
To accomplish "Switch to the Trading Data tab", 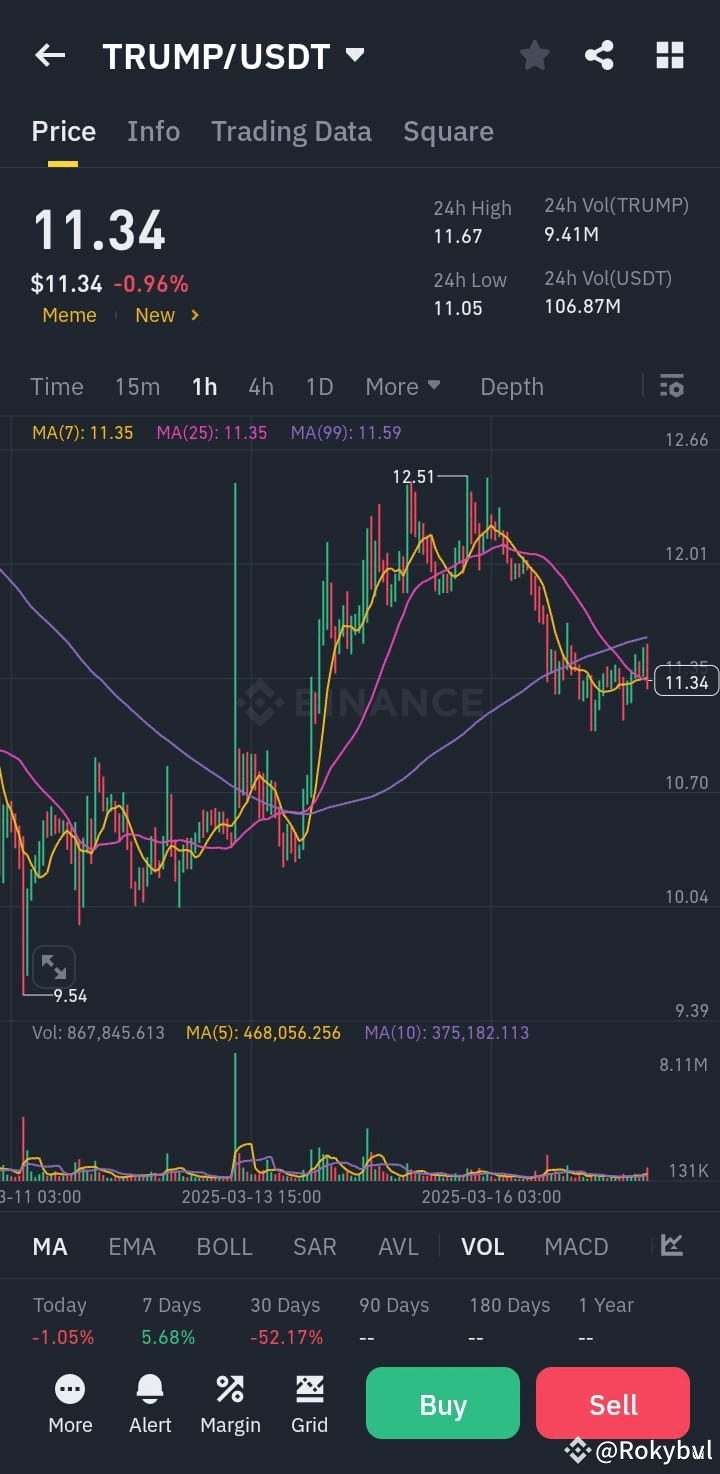I will tap(291, 131).
